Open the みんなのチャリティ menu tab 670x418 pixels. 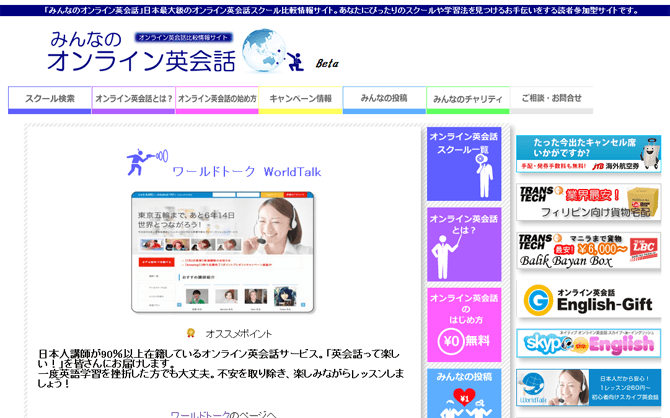pyautogui.click(x=468, y=100)
